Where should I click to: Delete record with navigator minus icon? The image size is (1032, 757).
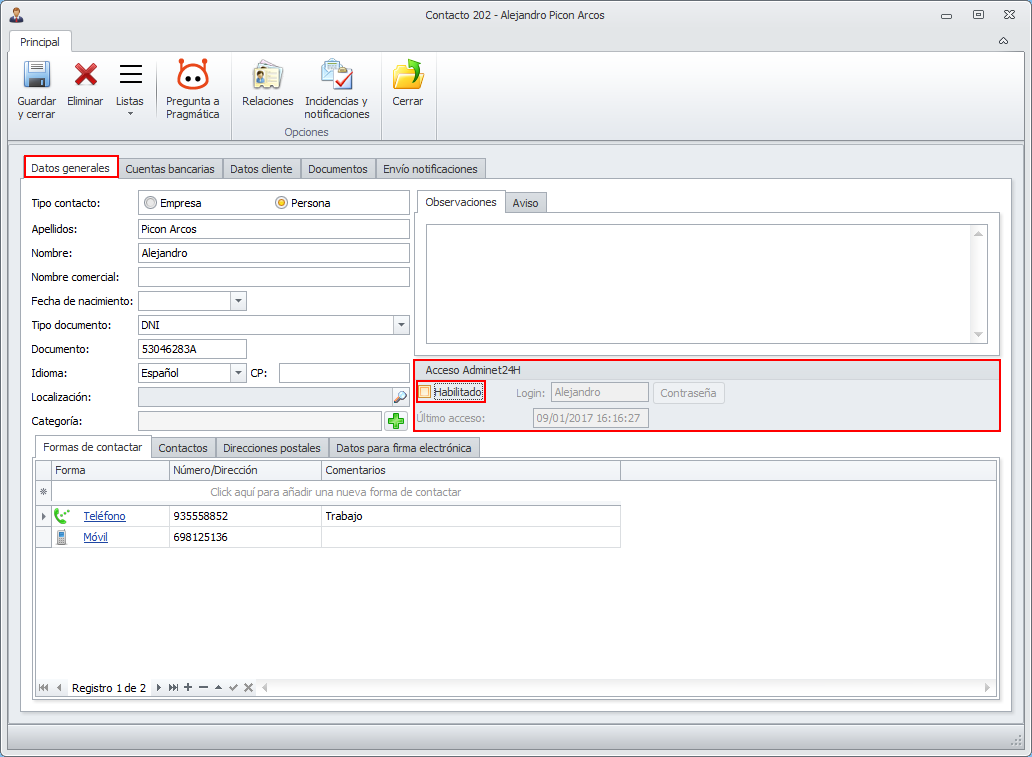pyautogui.click(x=203, y=687)
